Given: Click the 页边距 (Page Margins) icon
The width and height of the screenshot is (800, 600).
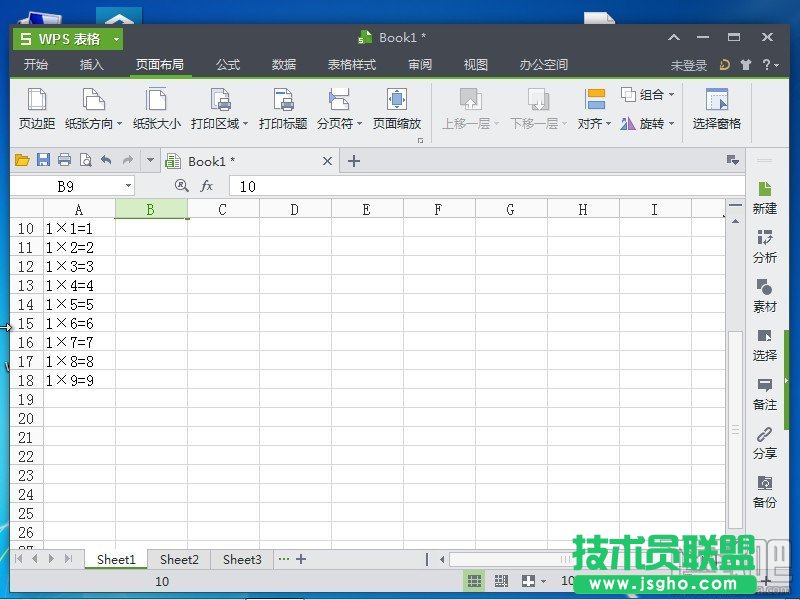Looking at the screenshot, I should 36,108.
